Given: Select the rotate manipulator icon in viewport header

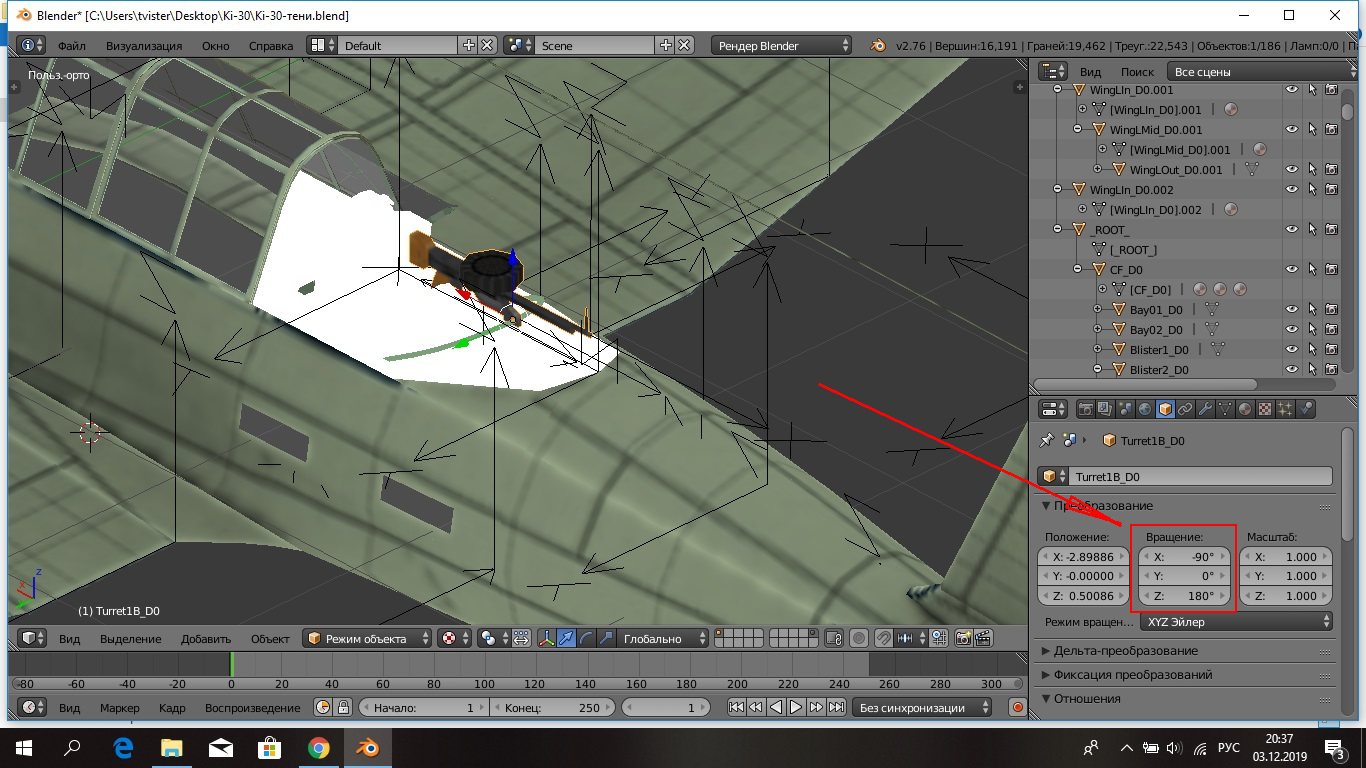Looking at the screenshot, I should [x=587, y=639].
